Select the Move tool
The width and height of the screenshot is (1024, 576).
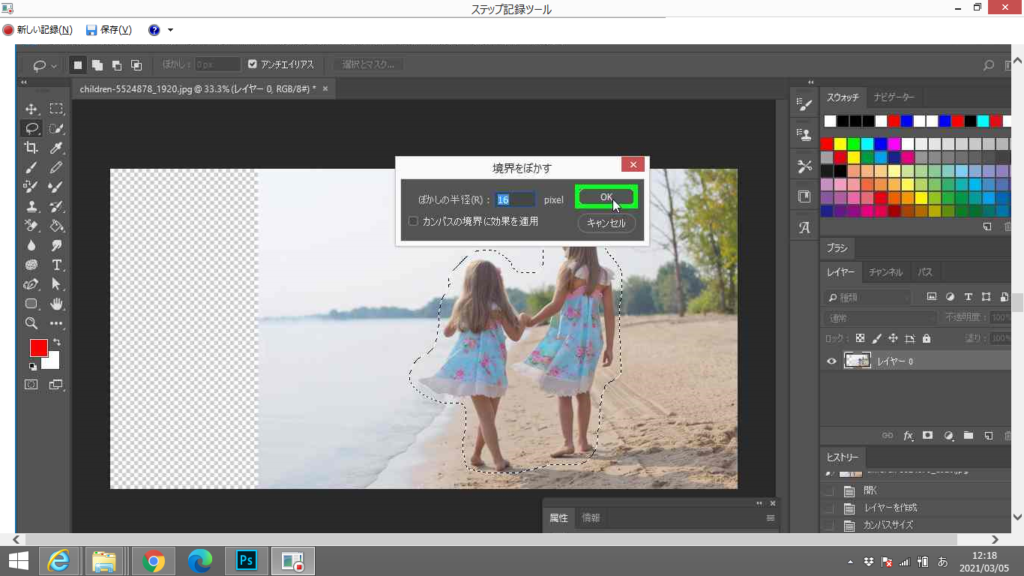coord(31,108)
